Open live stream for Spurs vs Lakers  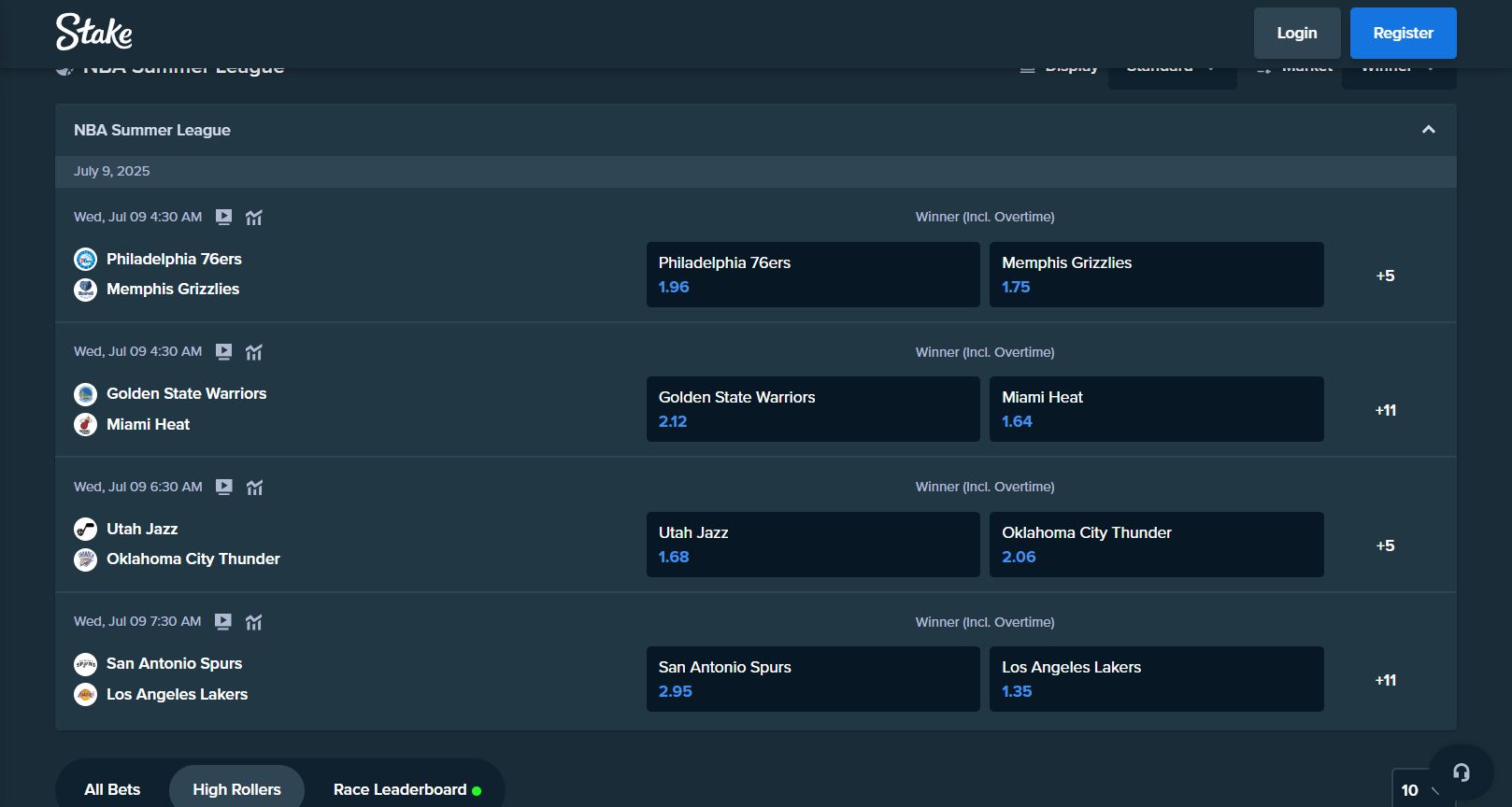[223, 622]
